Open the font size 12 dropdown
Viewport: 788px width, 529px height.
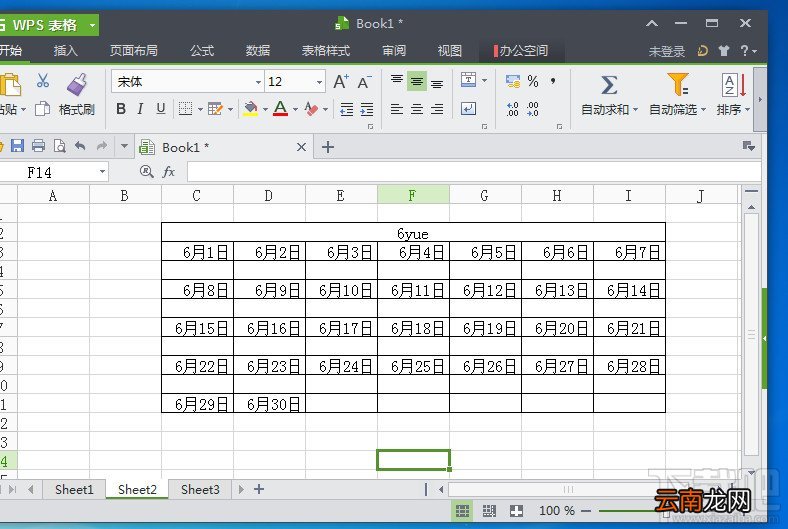319,82
